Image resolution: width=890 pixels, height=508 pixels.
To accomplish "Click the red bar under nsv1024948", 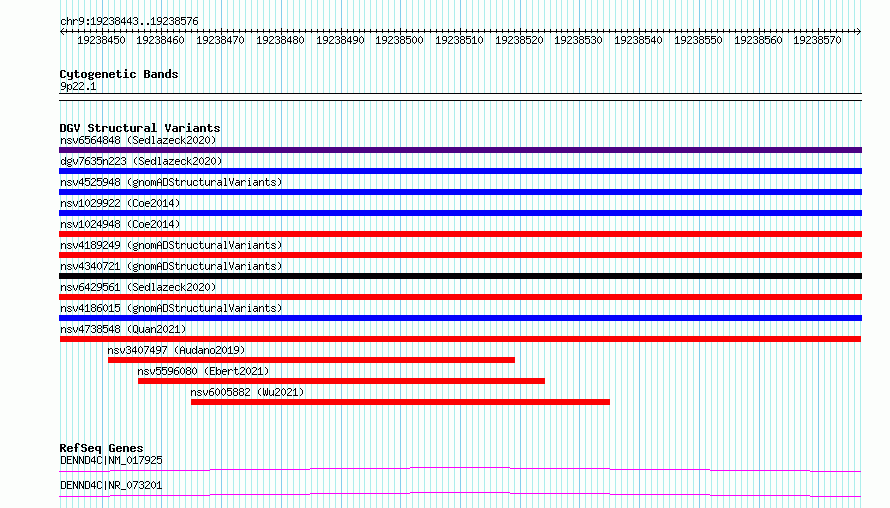I will pyautogui.click(x=460, y=234).
